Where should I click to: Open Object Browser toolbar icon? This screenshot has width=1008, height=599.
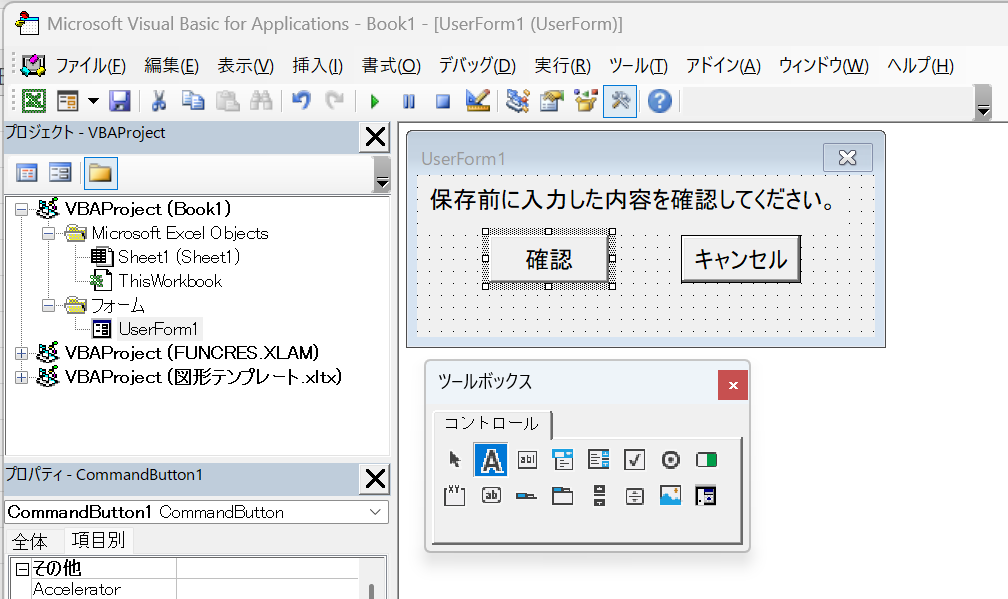tap(586, 101)
